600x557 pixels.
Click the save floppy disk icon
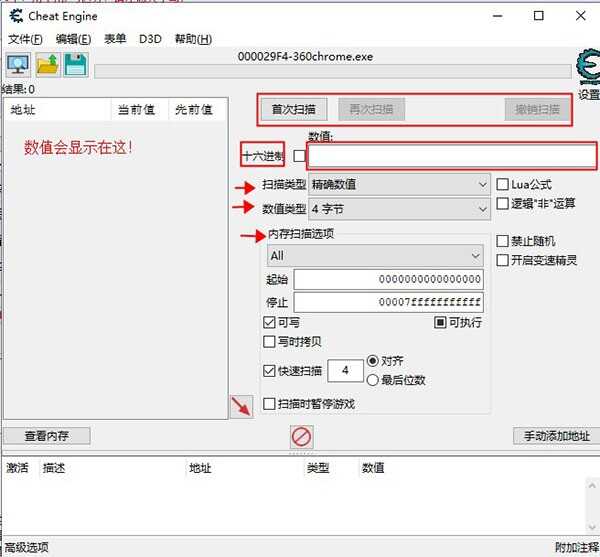[x=76, y=65]
